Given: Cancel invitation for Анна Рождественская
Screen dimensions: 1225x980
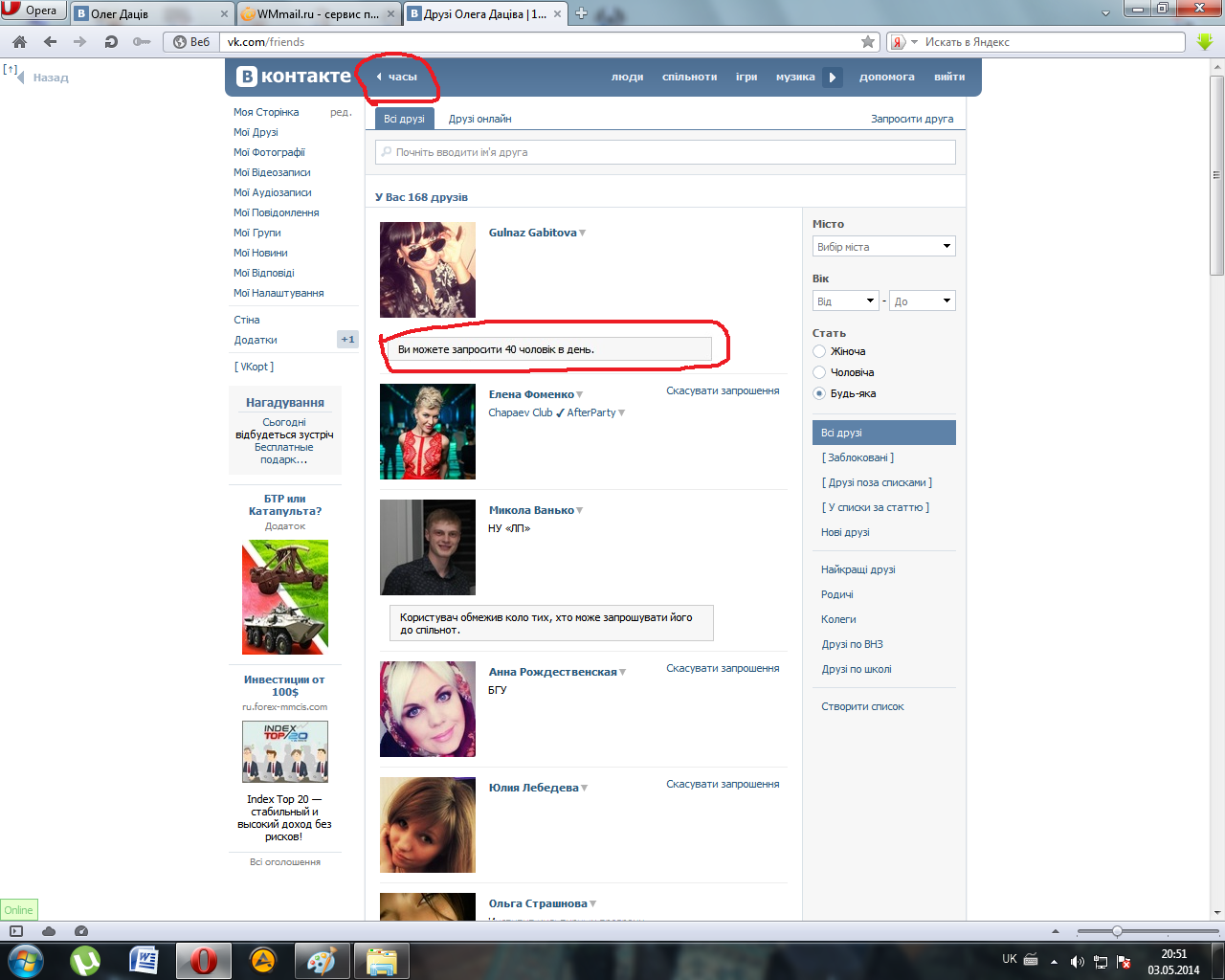Looking at the screenshot, I should (723, 668).
